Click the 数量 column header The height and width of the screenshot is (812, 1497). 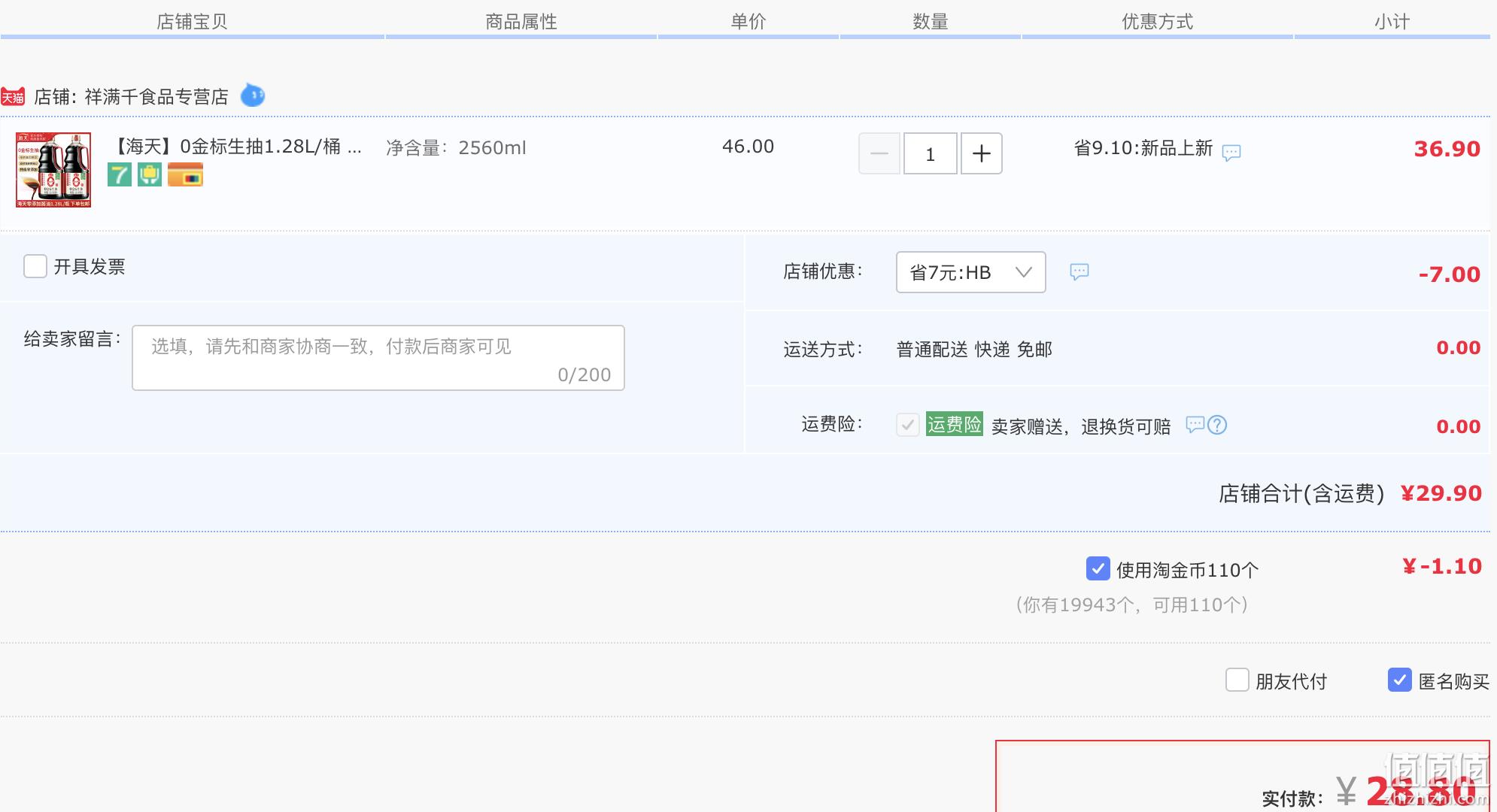931,22
